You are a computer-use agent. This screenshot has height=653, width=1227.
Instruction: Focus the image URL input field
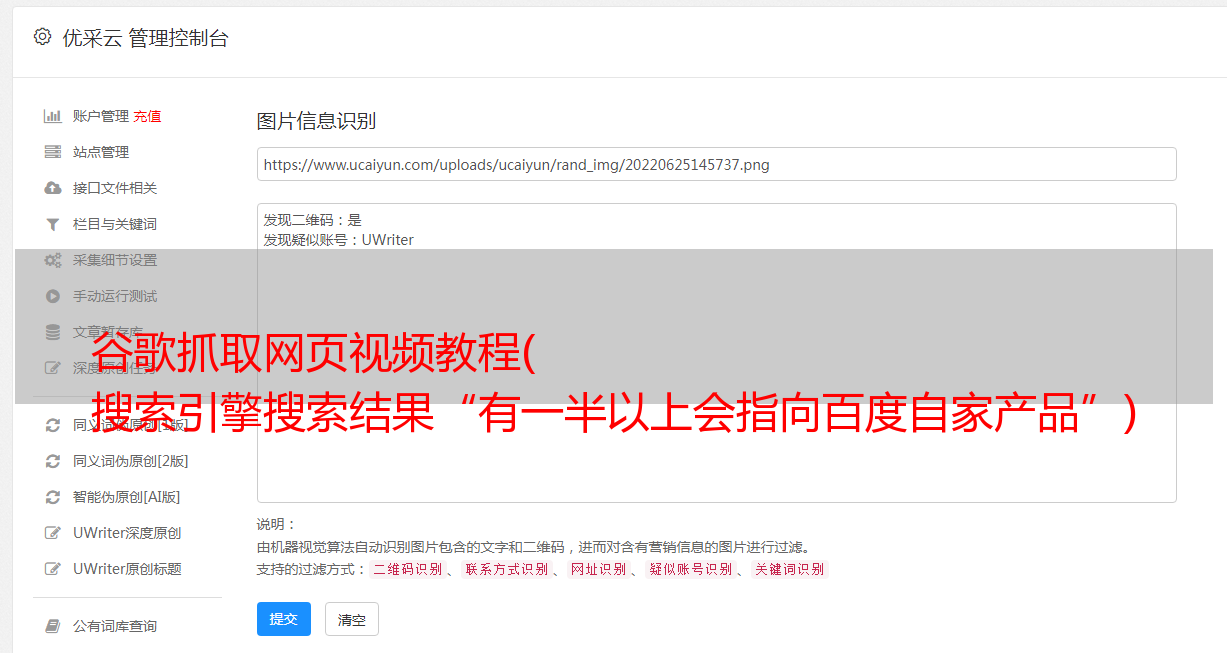[x=716, y=164]
